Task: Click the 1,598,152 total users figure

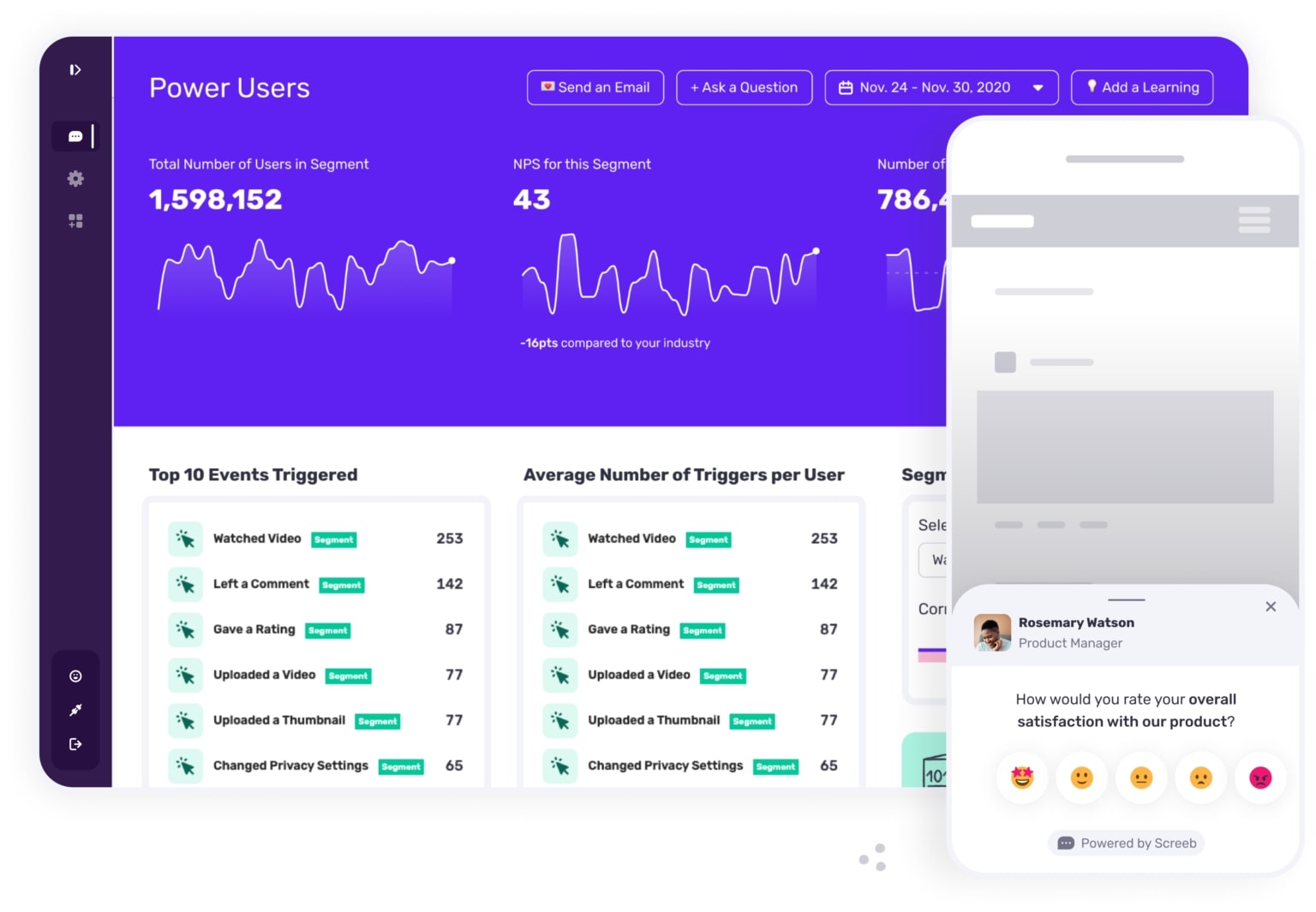Action: 215,200
